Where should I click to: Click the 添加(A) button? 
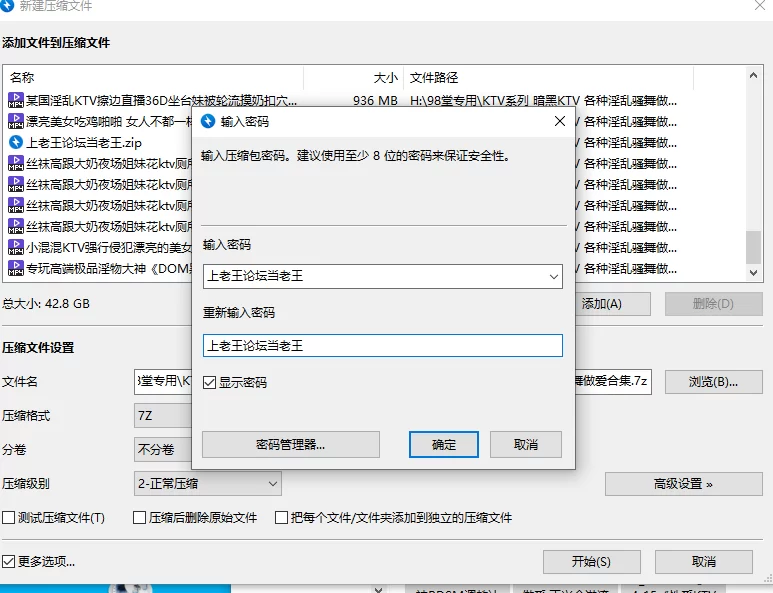click(613, 304)
